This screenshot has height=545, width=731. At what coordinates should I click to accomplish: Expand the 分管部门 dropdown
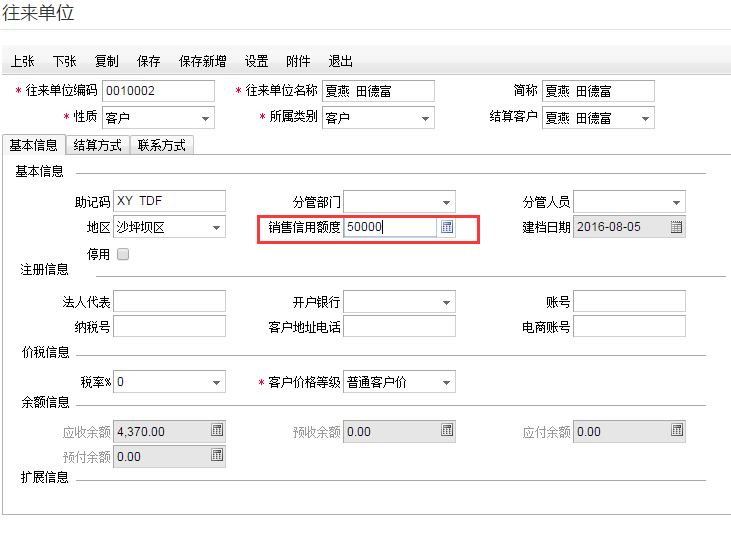(x=446, y=202)
